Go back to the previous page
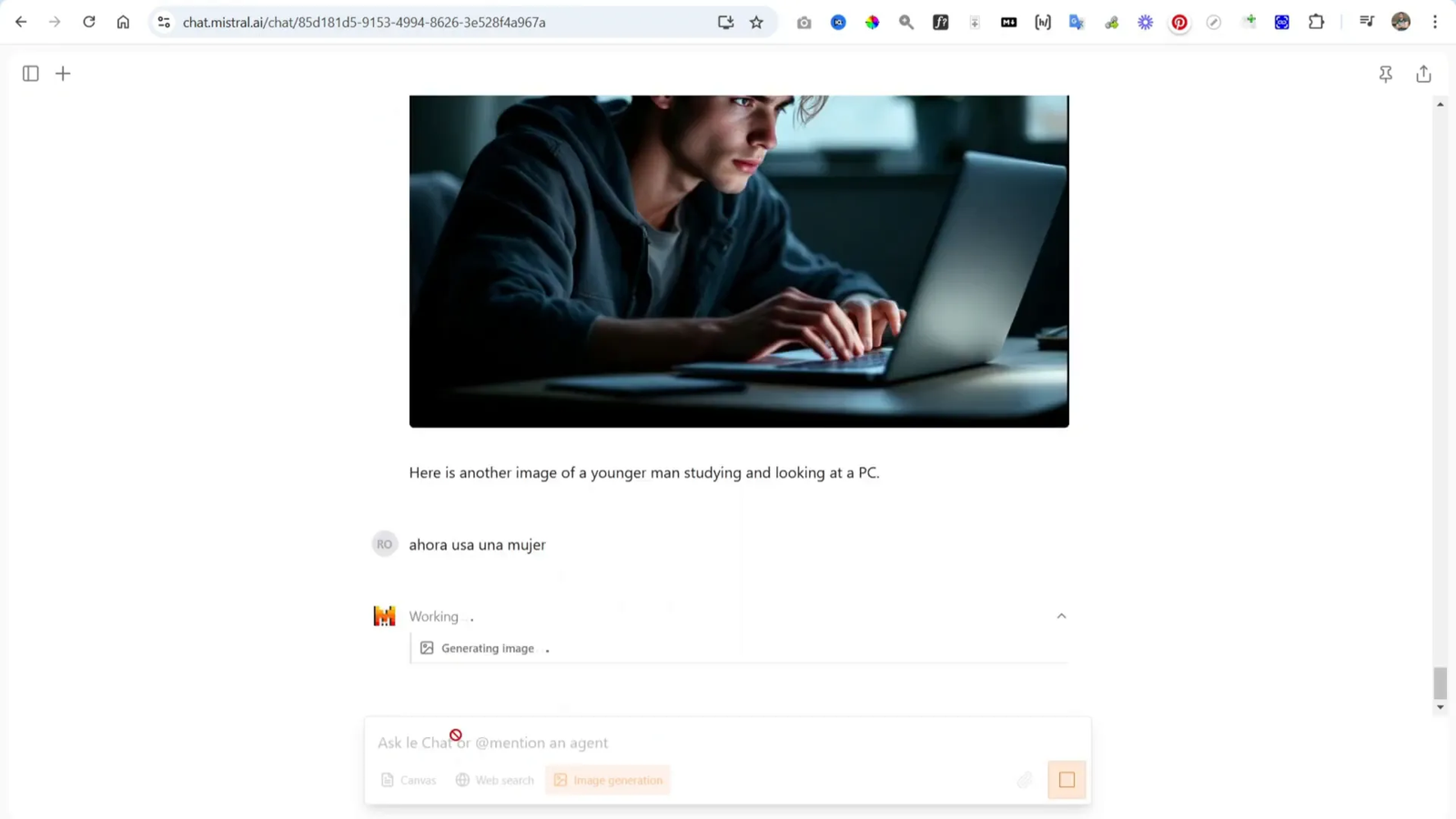 (x=21, y=22)
